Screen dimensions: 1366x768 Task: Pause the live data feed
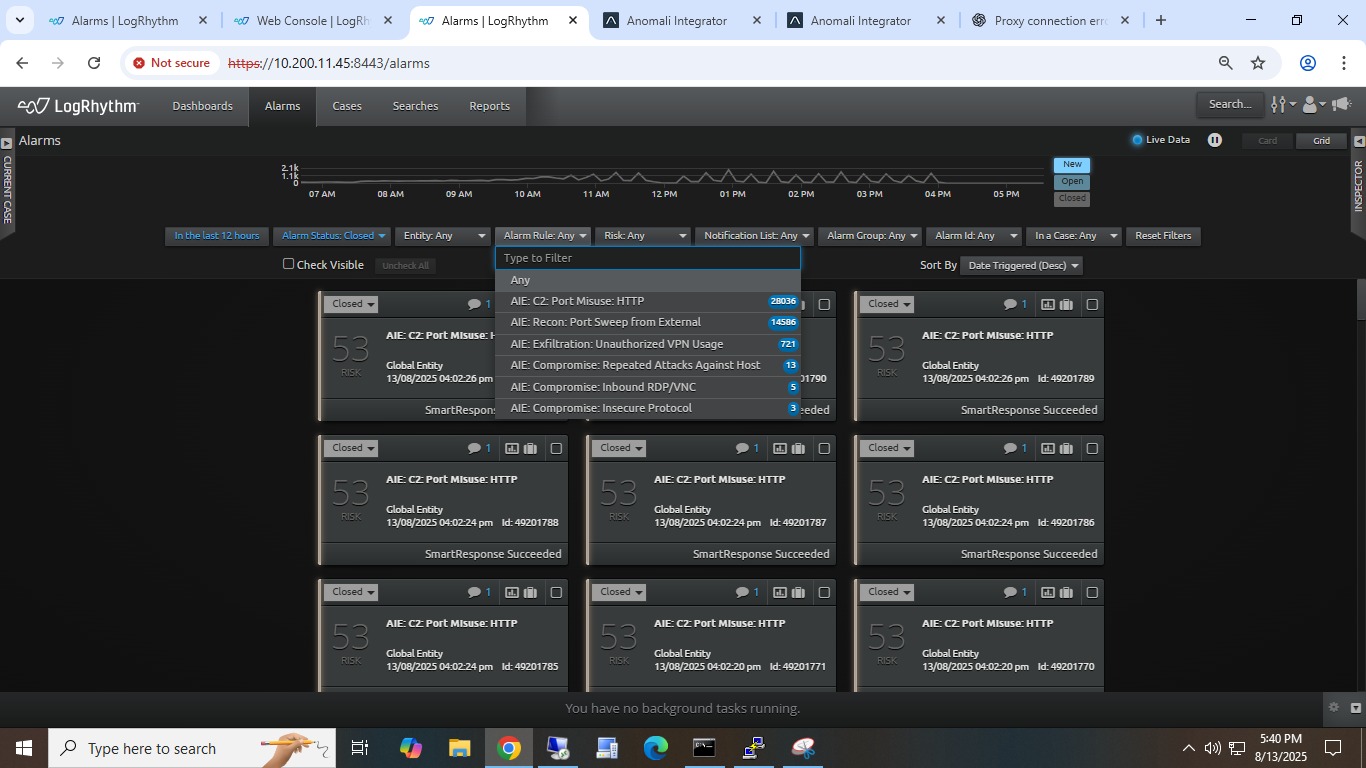(1214, 140)
